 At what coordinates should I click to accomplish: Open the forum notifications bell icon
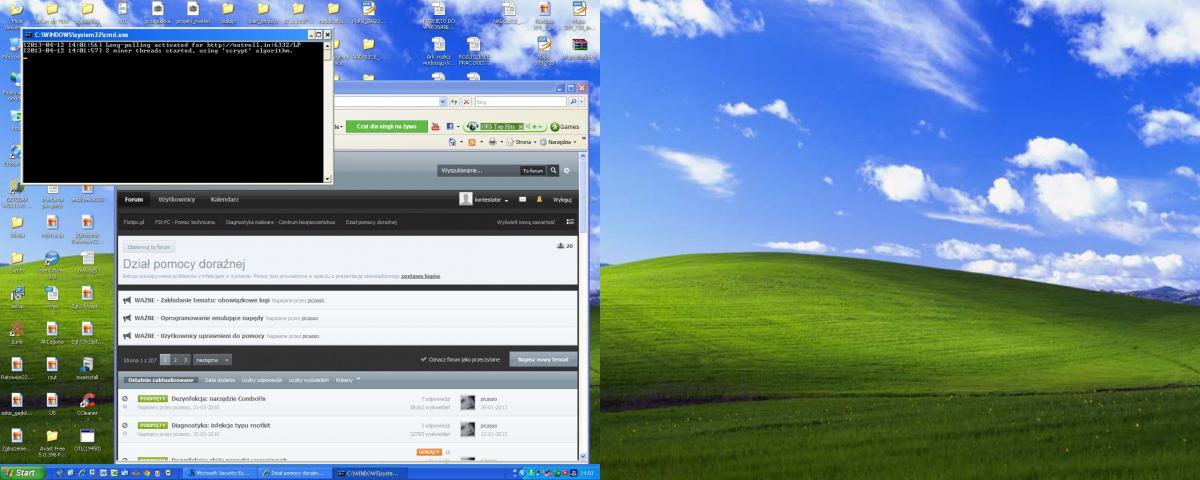(x=539, y=199)
